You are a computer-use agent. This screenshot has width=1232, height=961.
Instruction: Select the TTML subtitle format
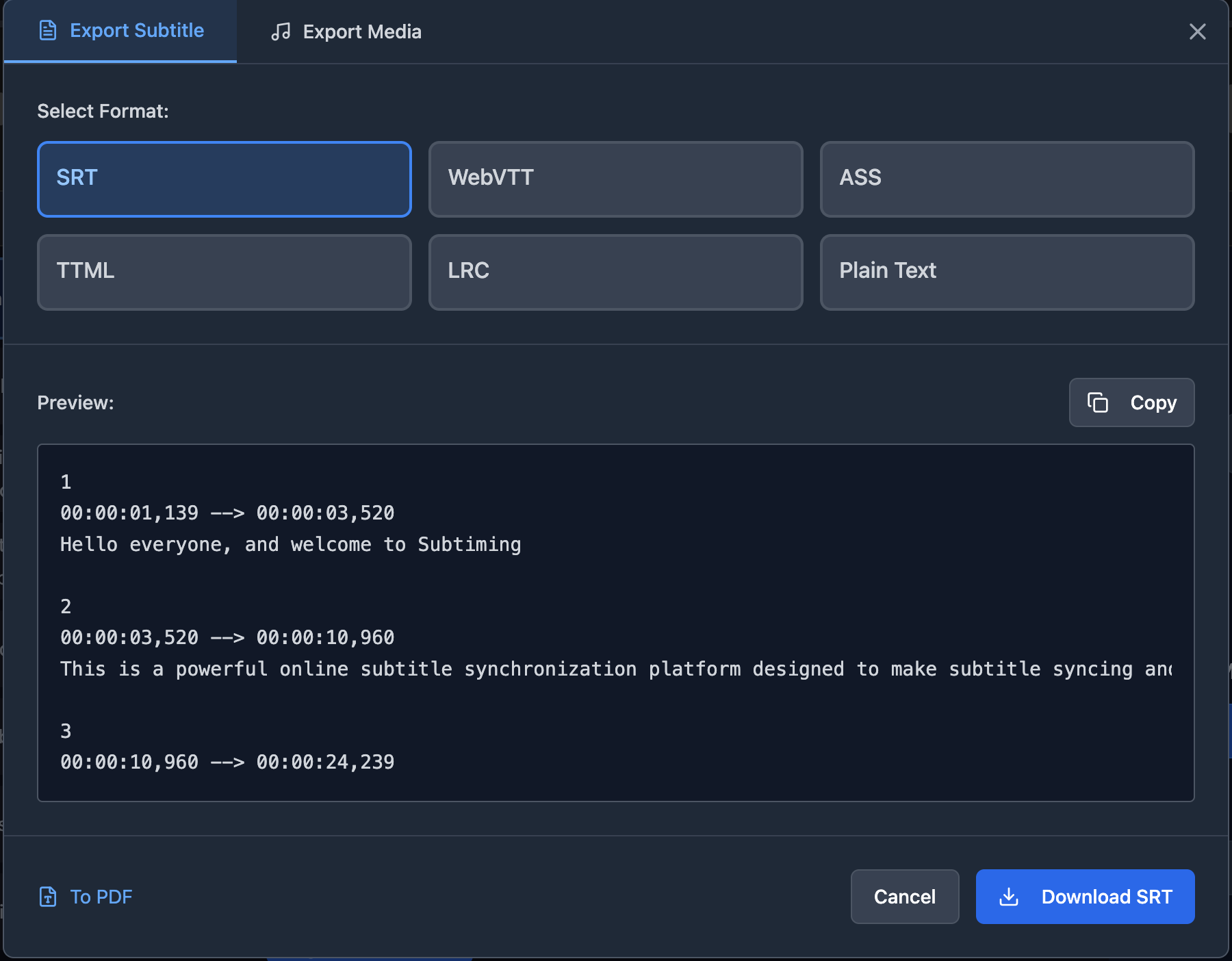pos(224,272)
